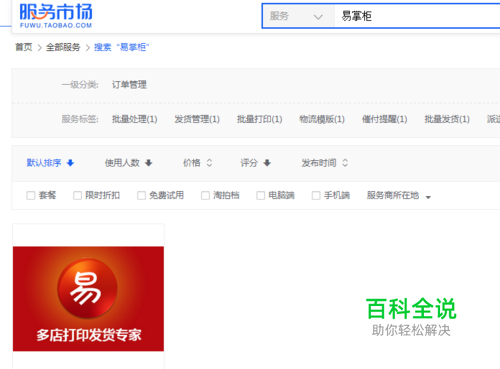Image resolution: width=500 pixels, height=369 pixels.
Task: Filter by tag 物流模版(1)
Action: (322, 119)
